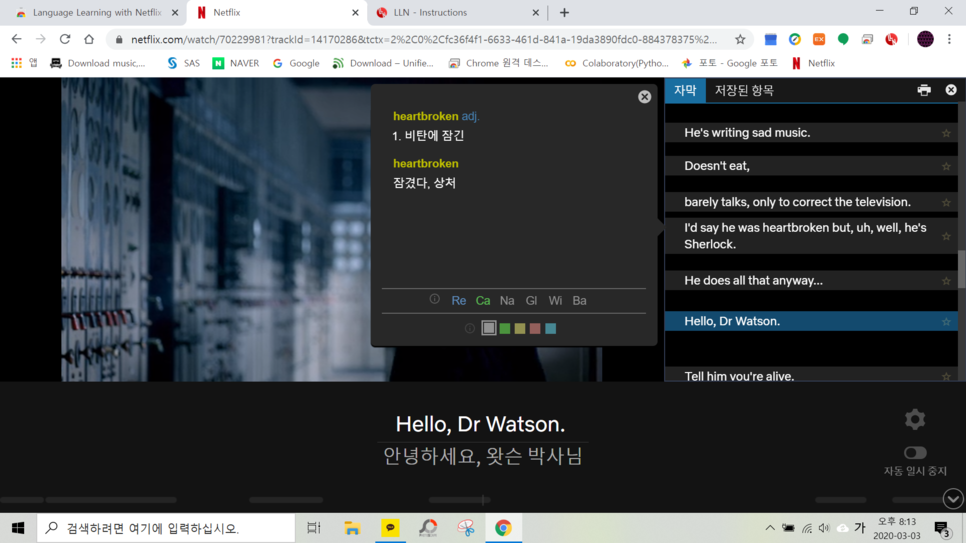Switch to the 자막 tab
The width and height of the screenshot is (966, 543).
click(x=685, y=91)
